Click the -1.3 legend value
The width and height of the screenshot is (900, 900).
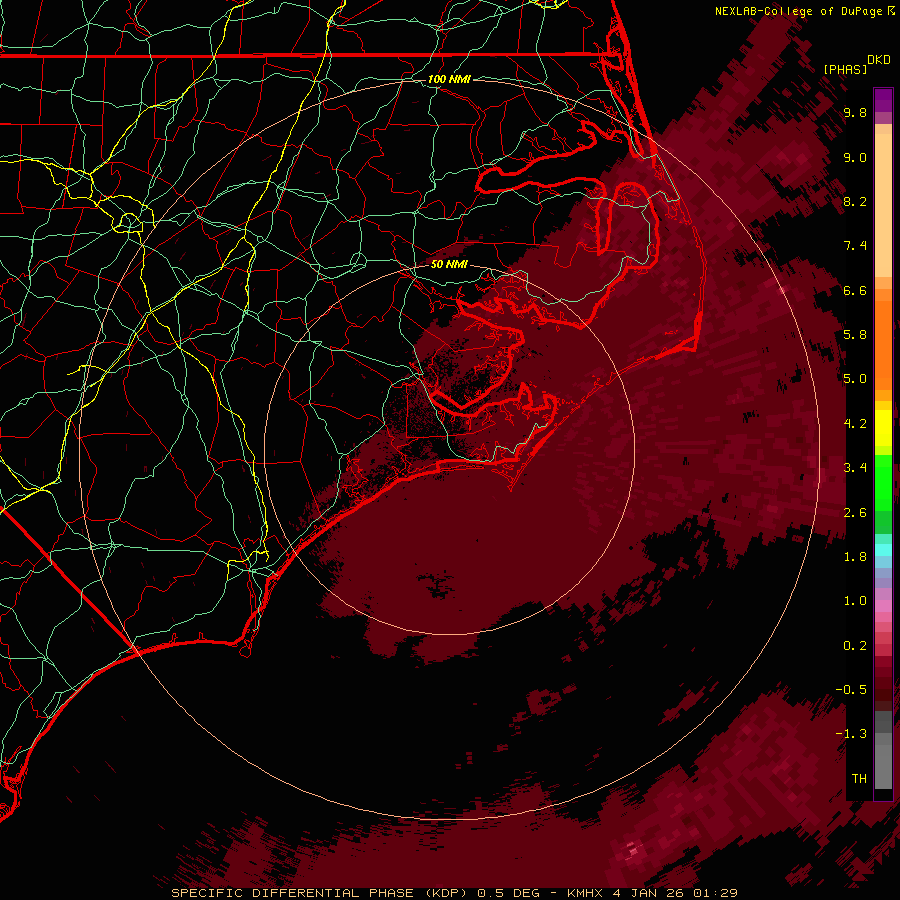[x=851, y=734]
